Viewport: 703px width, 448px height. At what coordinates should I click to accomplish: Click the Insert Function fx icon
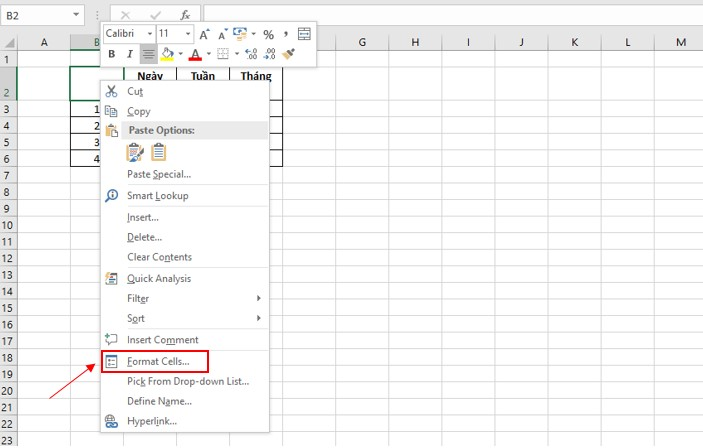tap(185, 16)
